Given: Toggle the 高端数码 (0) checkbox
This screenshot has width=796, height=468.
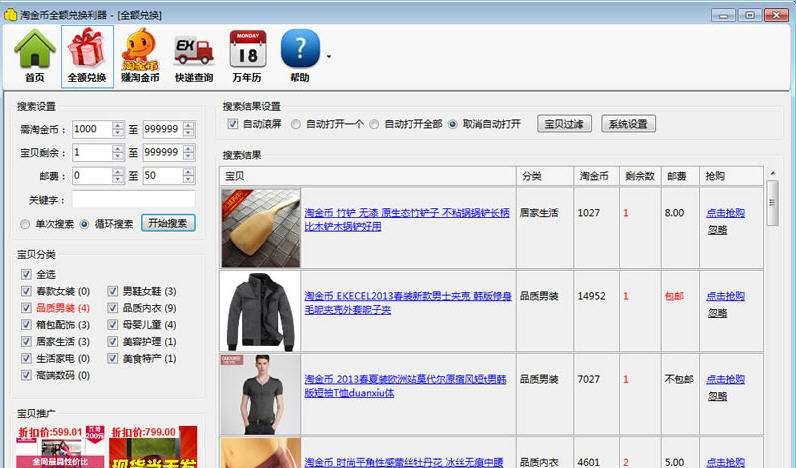Looking at the screenshot, I should 26,375.
